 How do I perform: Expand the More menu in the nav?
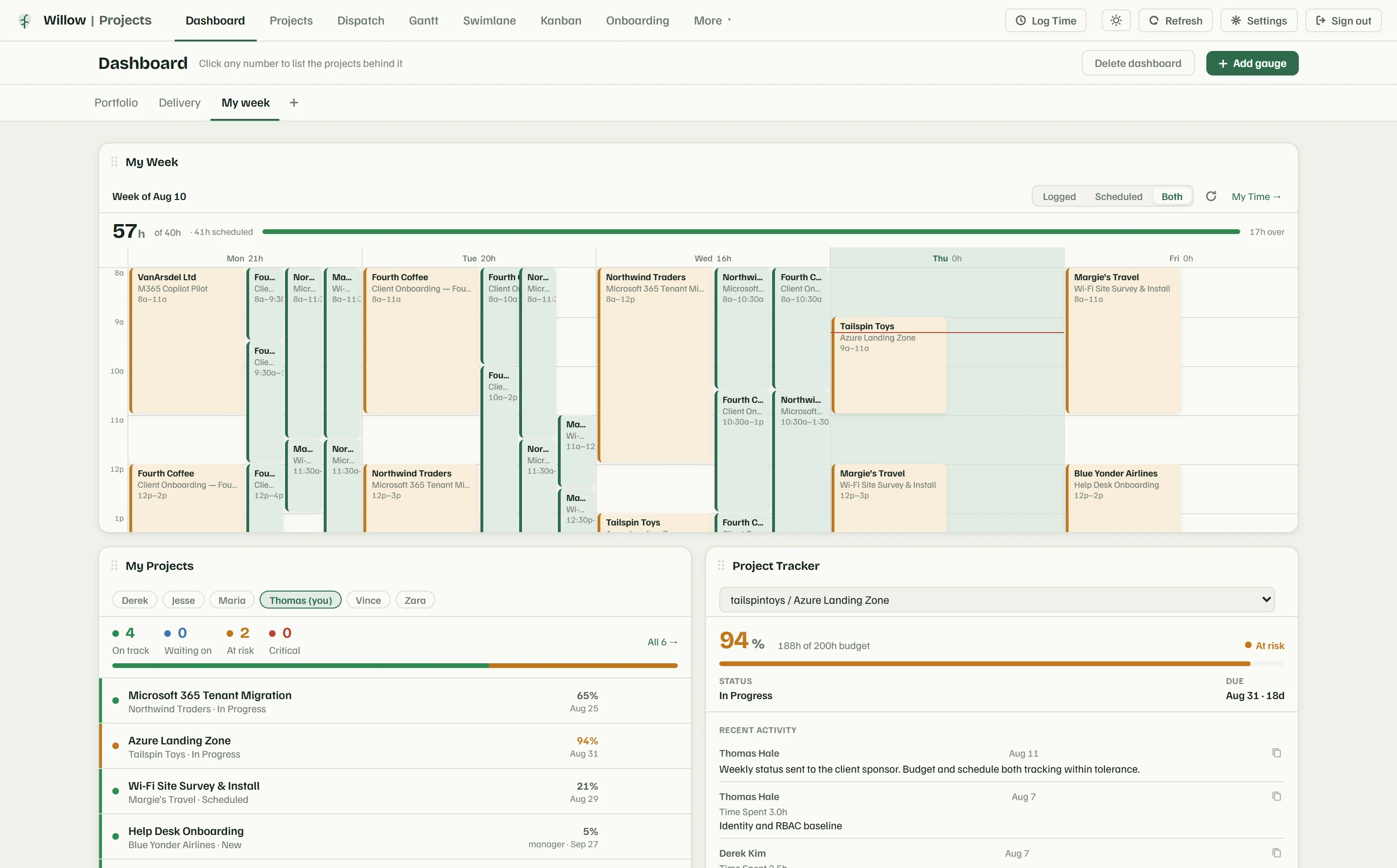712,21
